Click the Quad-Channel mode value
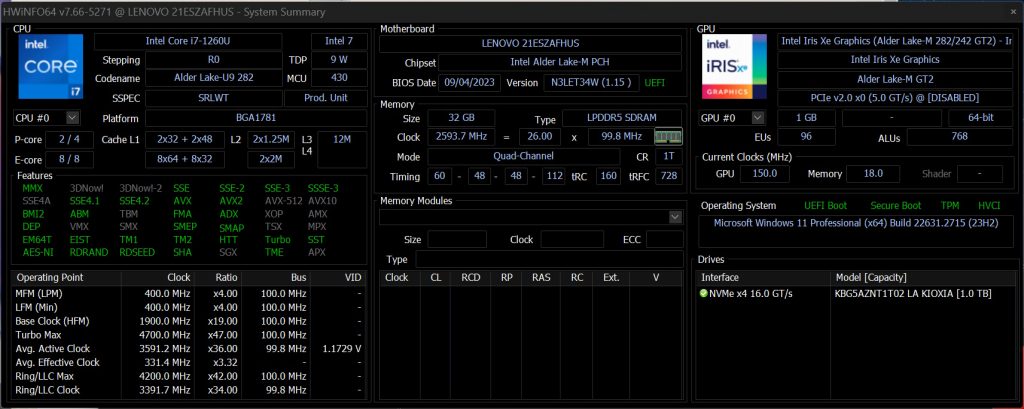 524,157
